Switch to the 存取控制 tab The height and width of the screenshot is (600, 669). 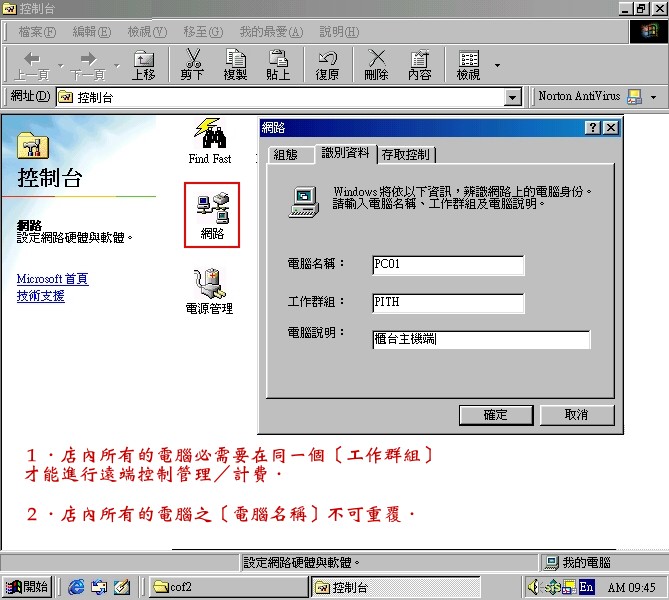click(x=406, y=154)
